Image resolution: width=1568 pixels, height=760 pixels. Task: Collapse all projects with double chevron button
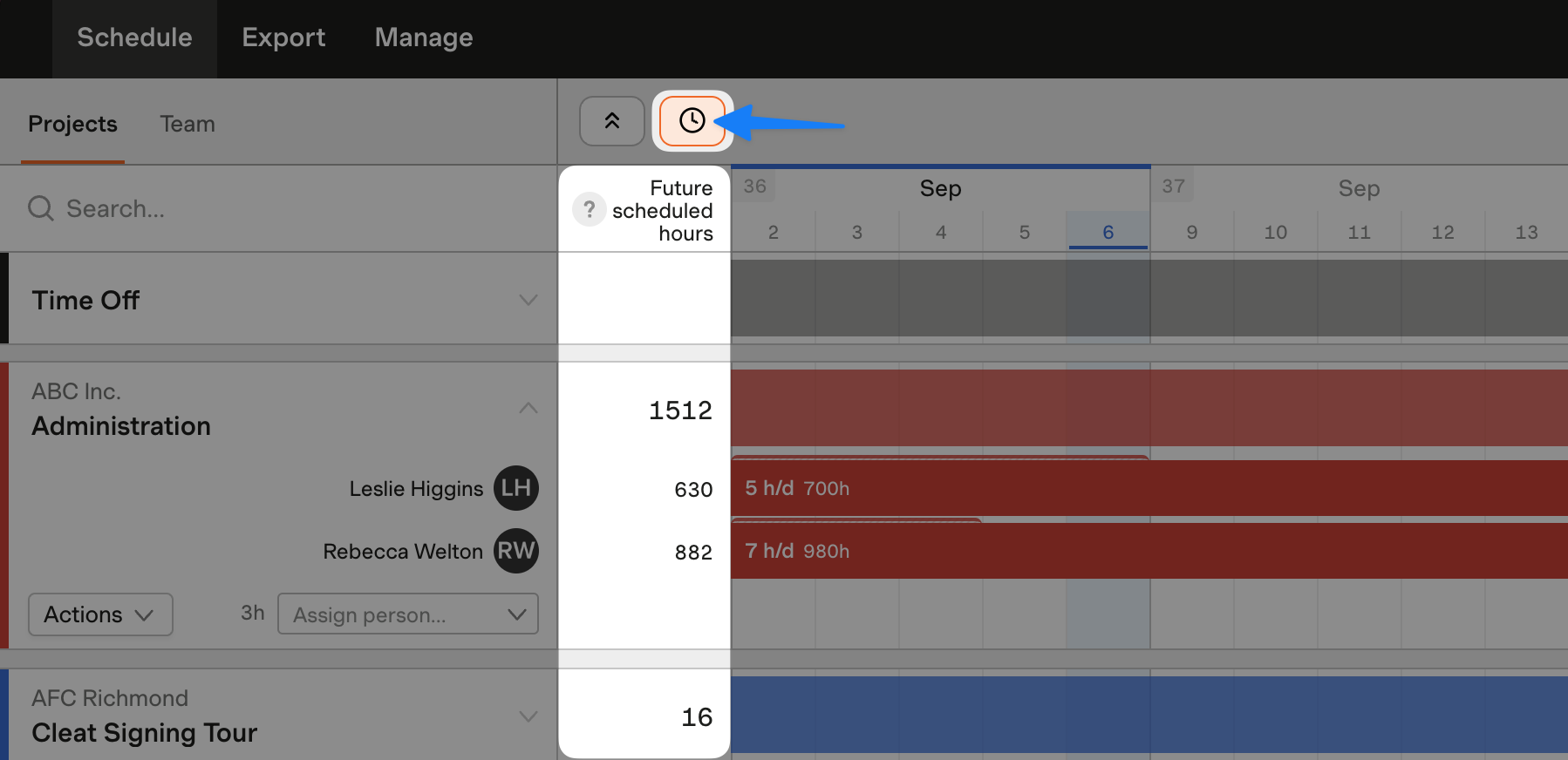point(612,120)
